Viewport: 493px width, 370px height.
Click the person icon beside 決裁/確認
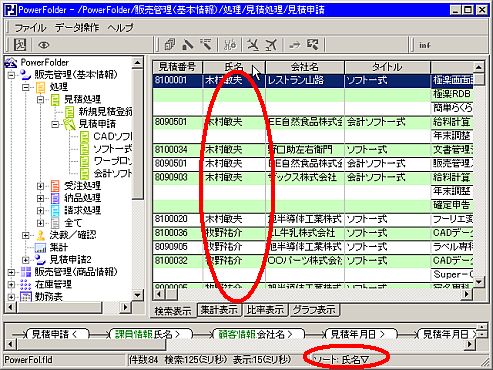coord(41,235)
